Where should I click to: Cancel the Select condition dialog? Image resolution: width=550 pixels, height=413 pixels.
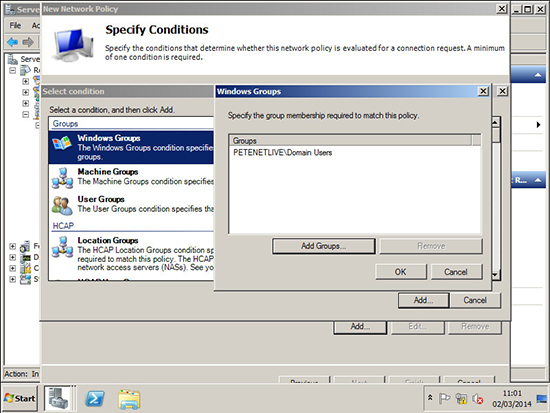pyautogui.click(x=475, y=300)
